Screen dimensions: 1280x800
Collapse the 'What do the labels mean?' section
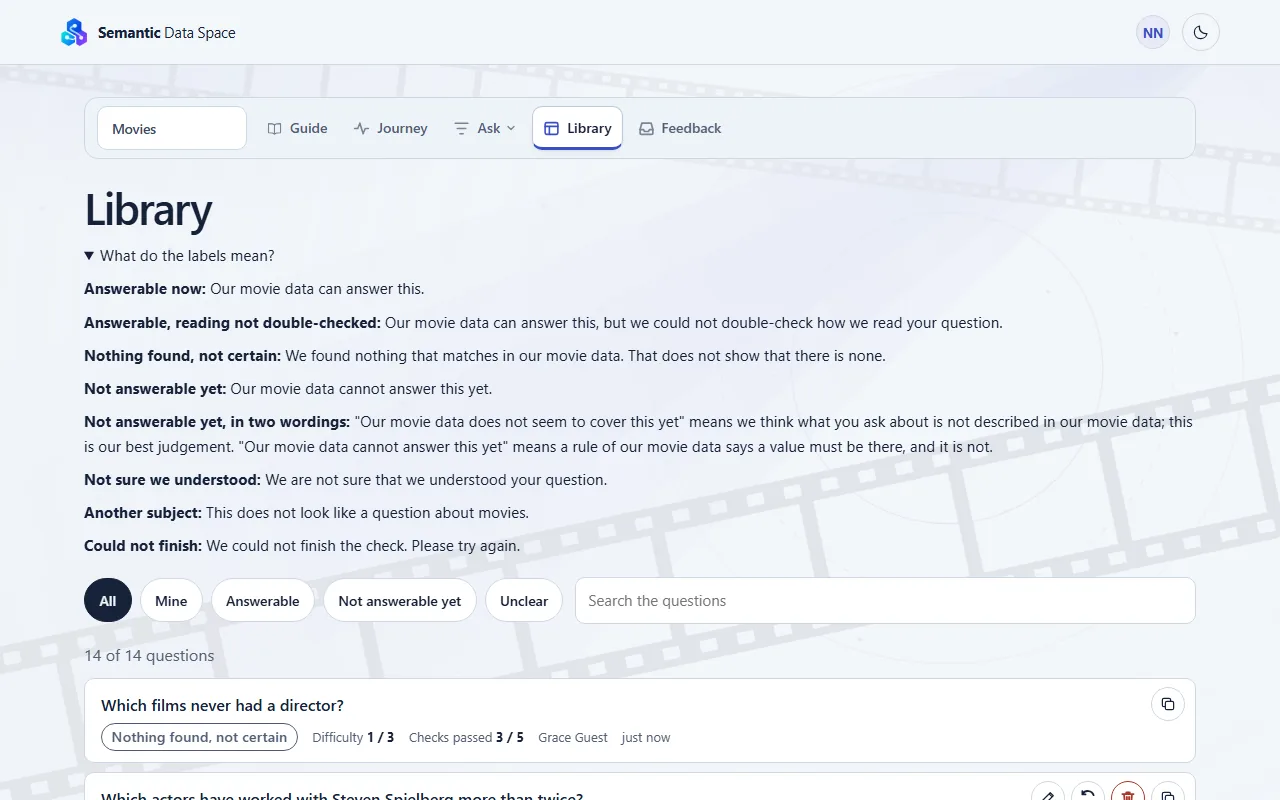coord(179,256)
